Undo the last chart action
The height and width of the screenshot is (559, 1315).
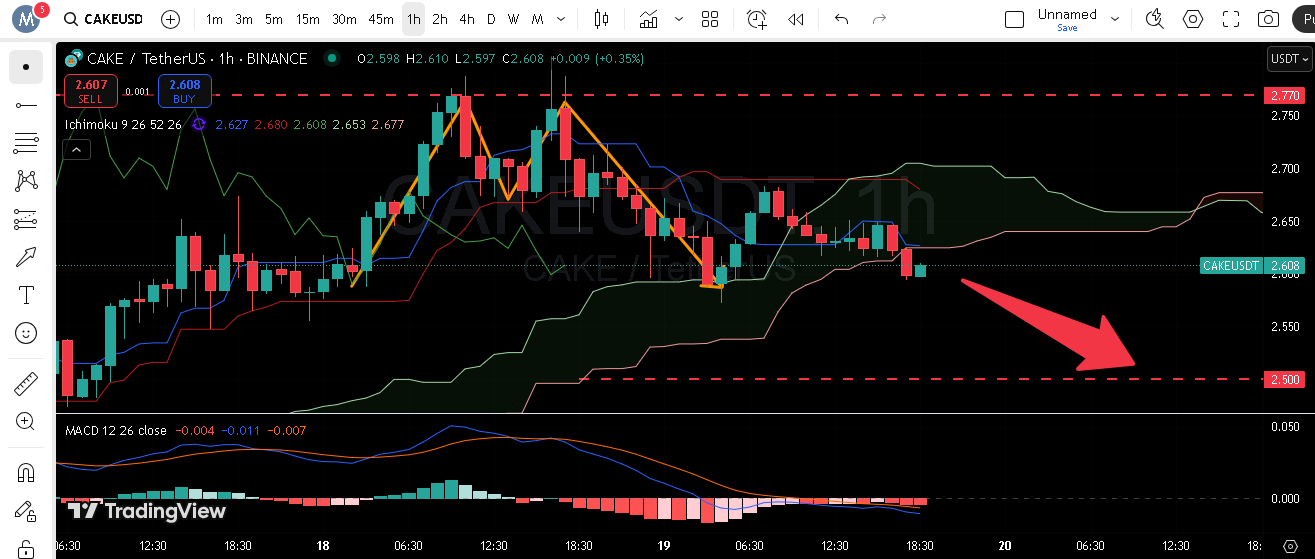[x=841, y=19]
